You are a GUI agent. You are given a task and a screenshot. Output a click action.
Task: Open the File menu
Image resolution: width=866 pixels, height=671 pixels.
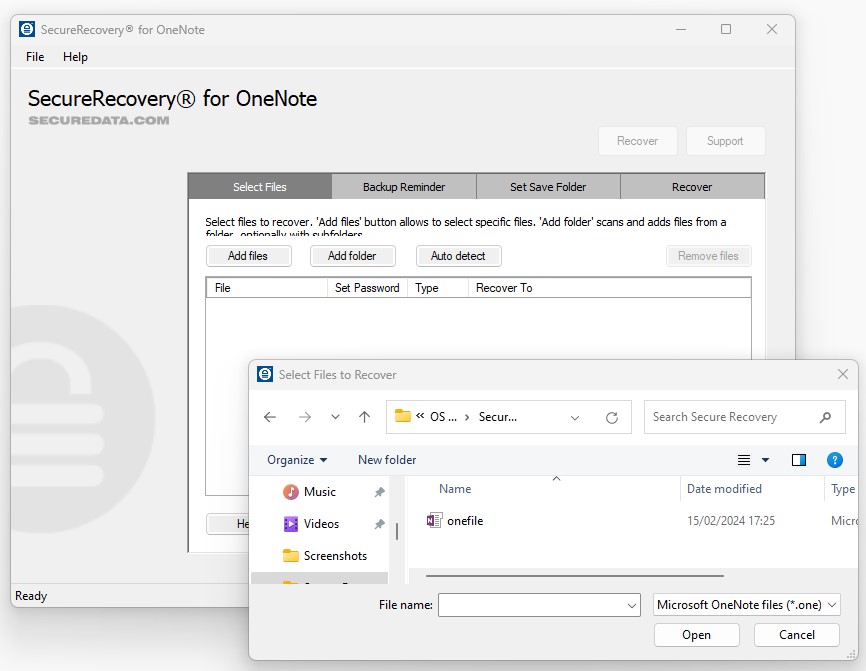(35, 57)
